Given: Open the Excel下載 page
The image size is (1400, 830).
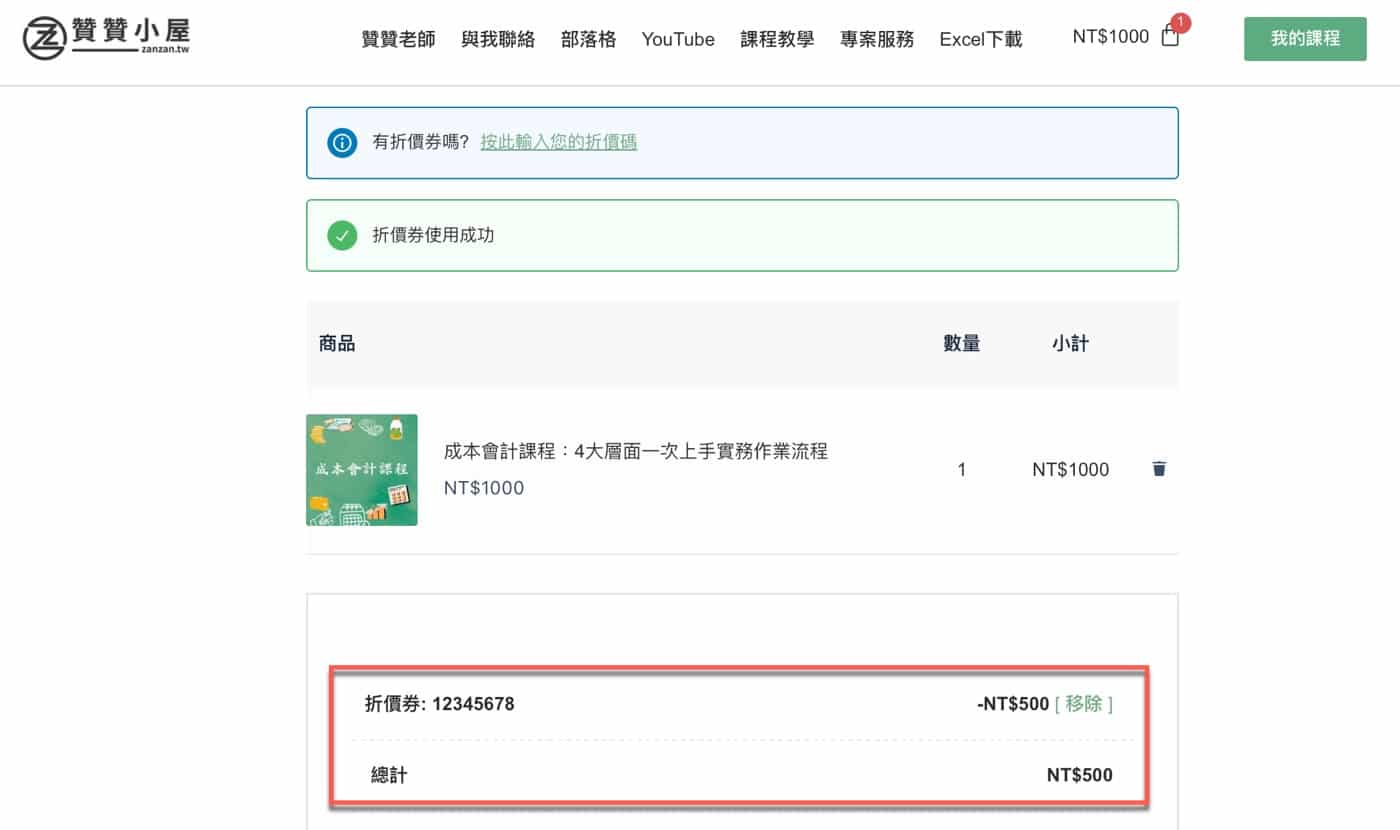Looking at the screenshot, I should (x=980, y=39).
